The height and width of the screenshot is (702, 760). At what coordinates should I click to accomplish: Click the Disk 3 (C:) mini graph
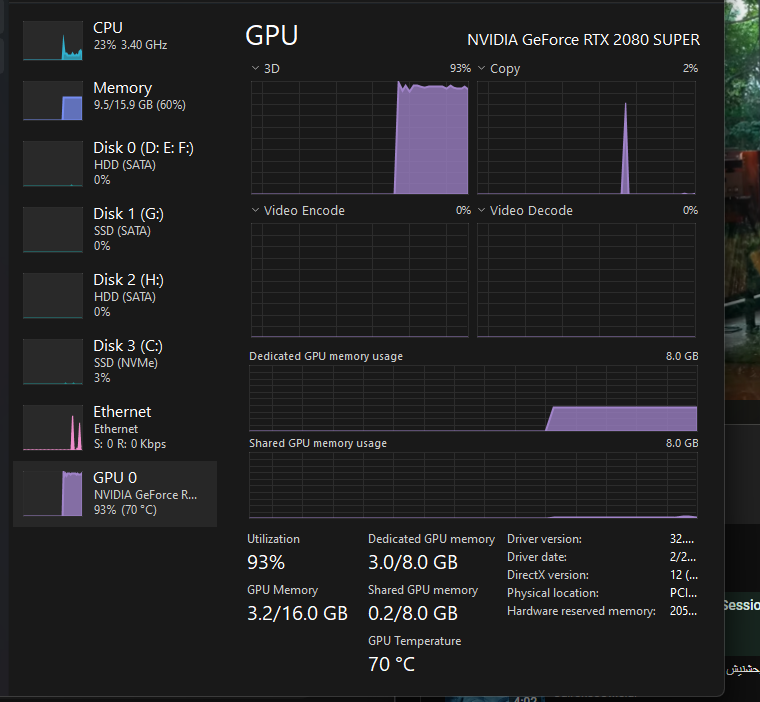click(53, 361)
